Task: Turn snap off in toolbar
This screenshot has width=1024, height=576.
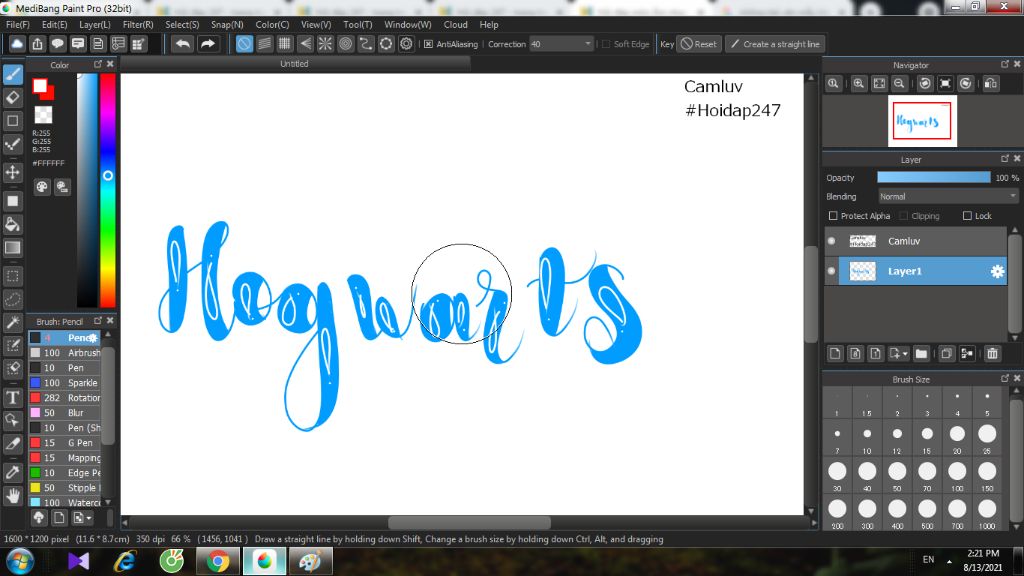Action: [x=244, y=44]
